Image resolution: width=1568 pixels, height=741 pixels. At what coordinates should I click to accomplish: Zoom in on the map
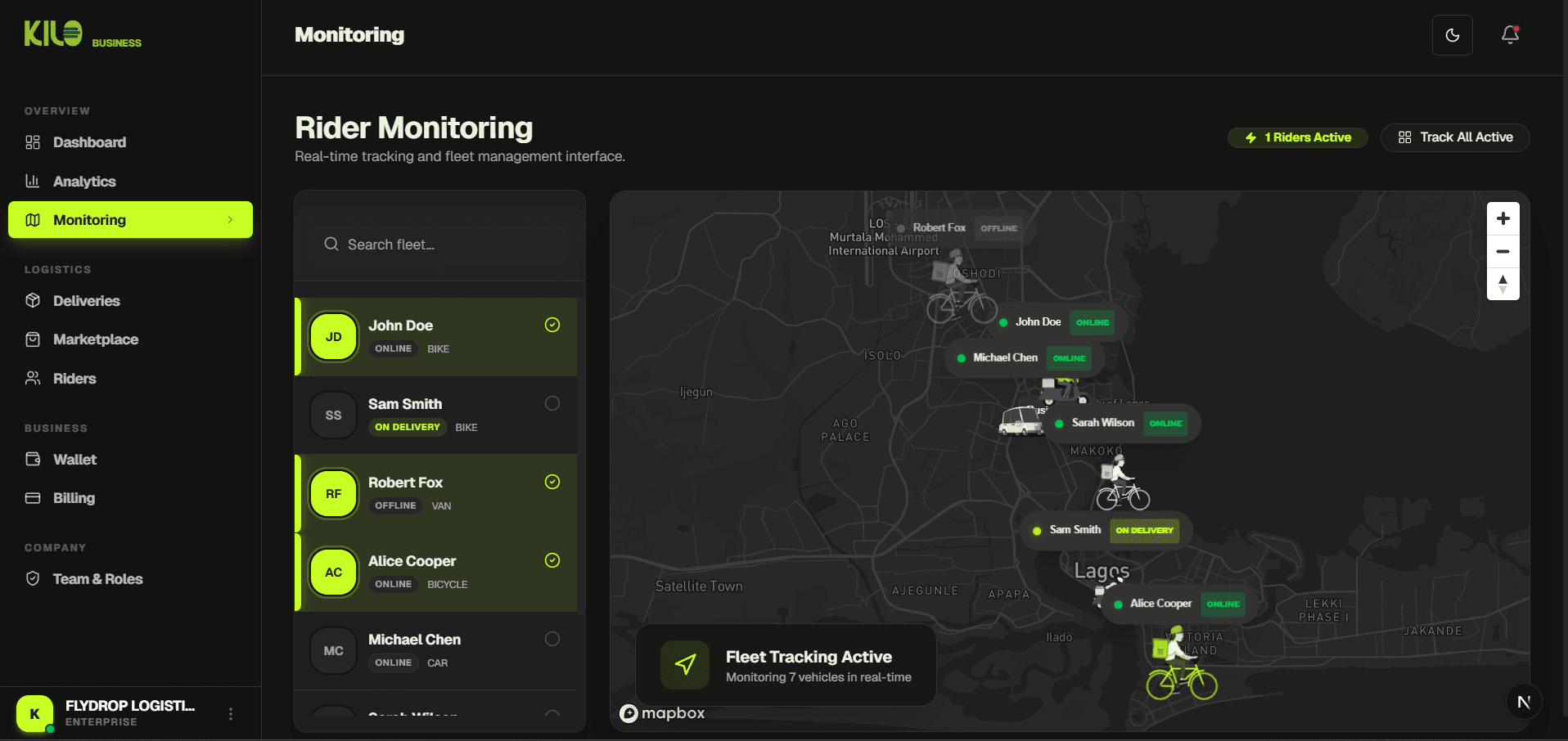click(x=1503, y=218)
